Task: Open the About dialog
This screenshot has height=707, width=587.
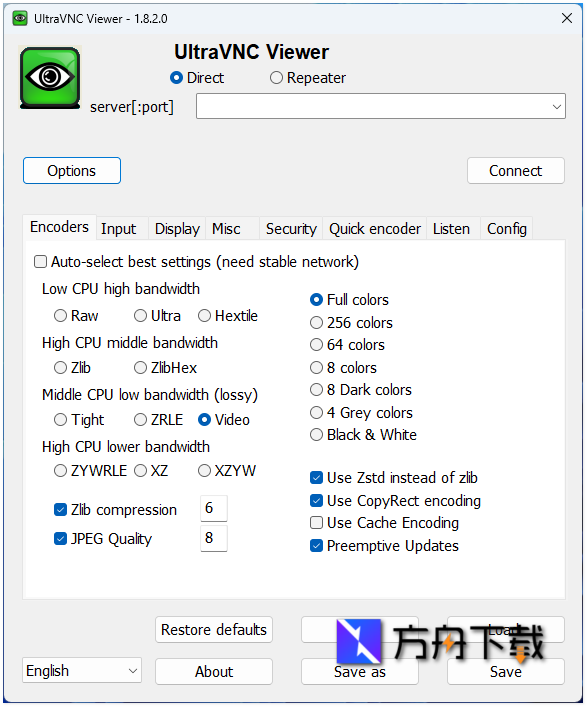Action: 214,671
